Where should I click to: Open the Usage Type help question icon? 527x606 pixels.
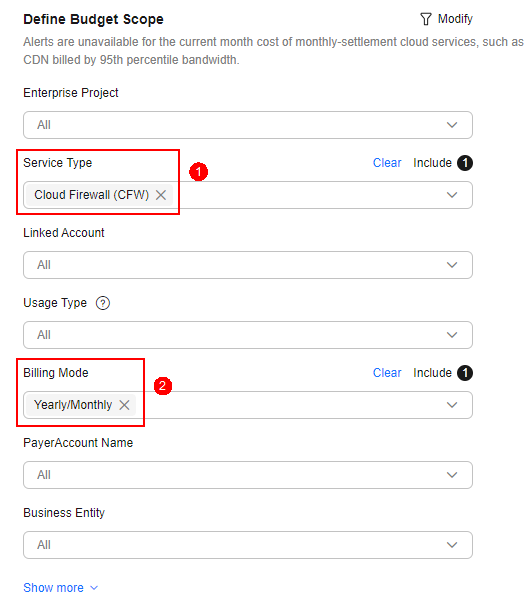pos(103,303)
